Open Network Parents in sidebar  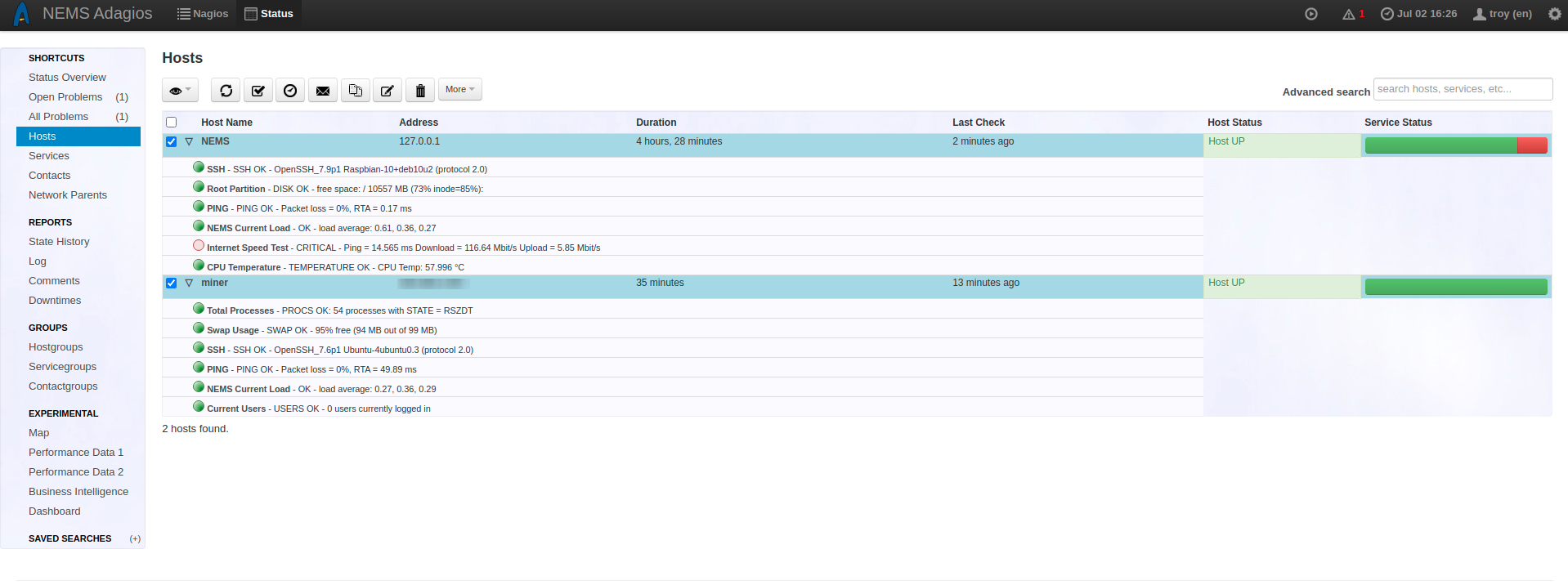tap(68, 195)
